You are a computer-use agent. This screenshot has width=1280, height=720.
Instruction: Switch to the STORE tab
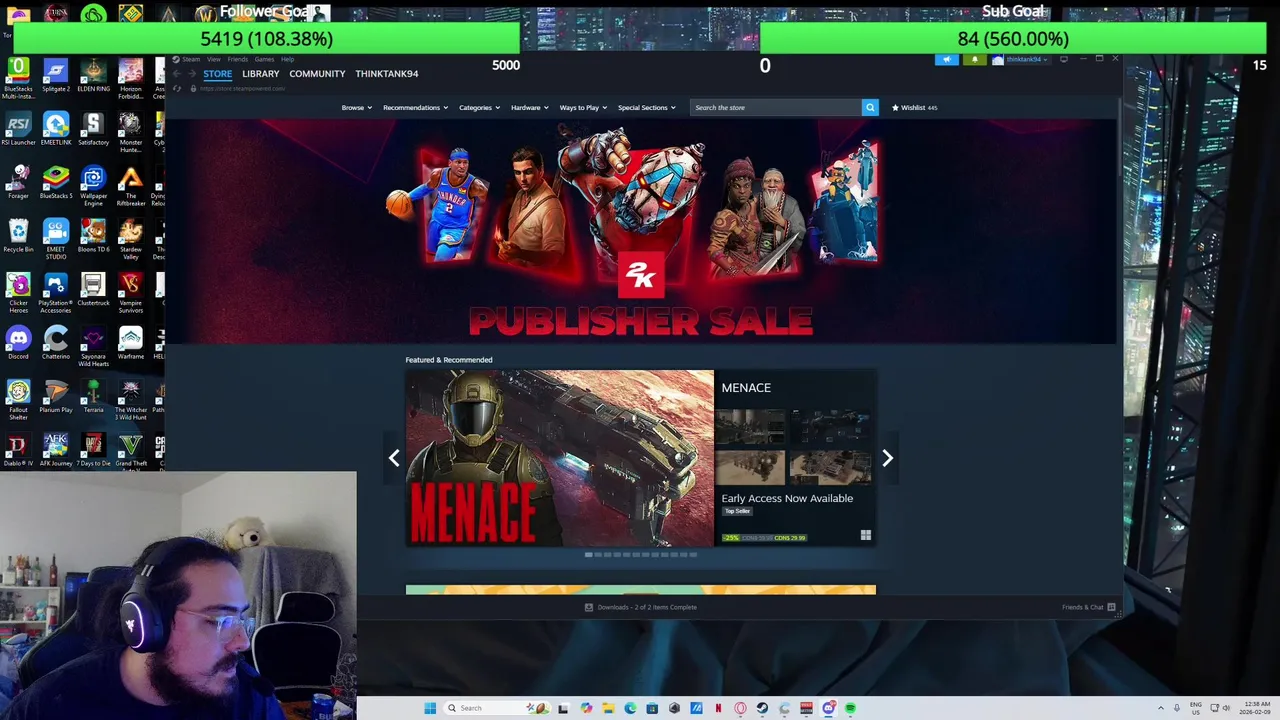tap(217, 74)
